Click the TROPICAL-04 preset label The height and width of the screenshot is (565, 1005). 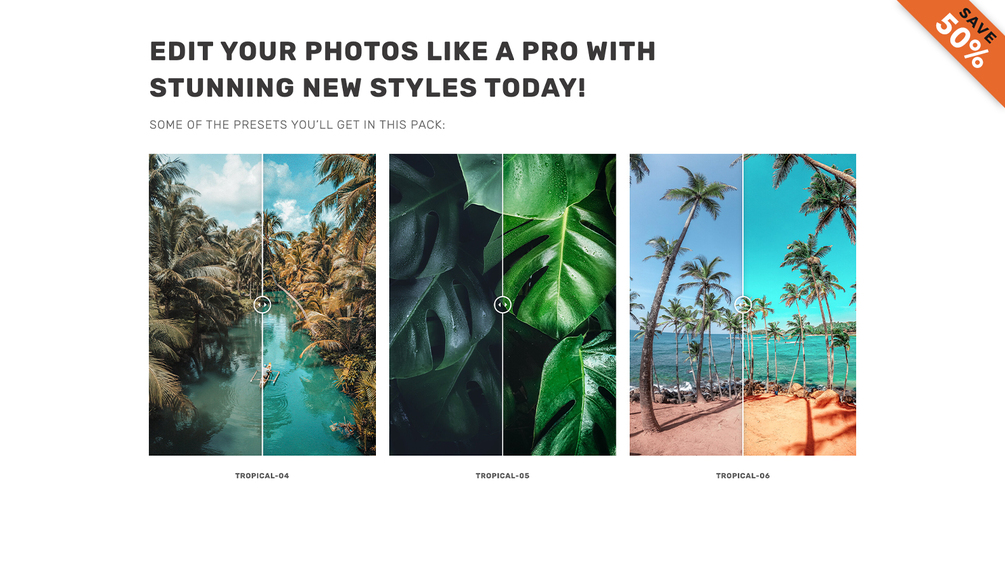pos(262,475)
